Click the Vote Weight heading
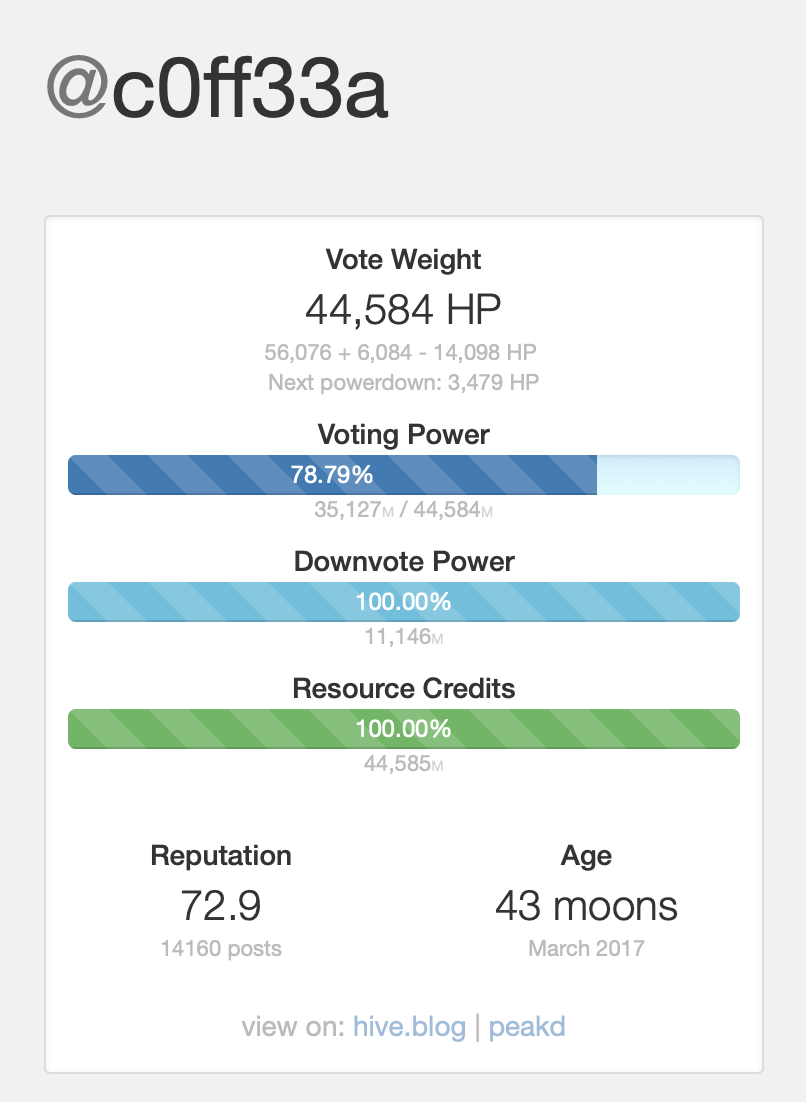 pos(403,259)
